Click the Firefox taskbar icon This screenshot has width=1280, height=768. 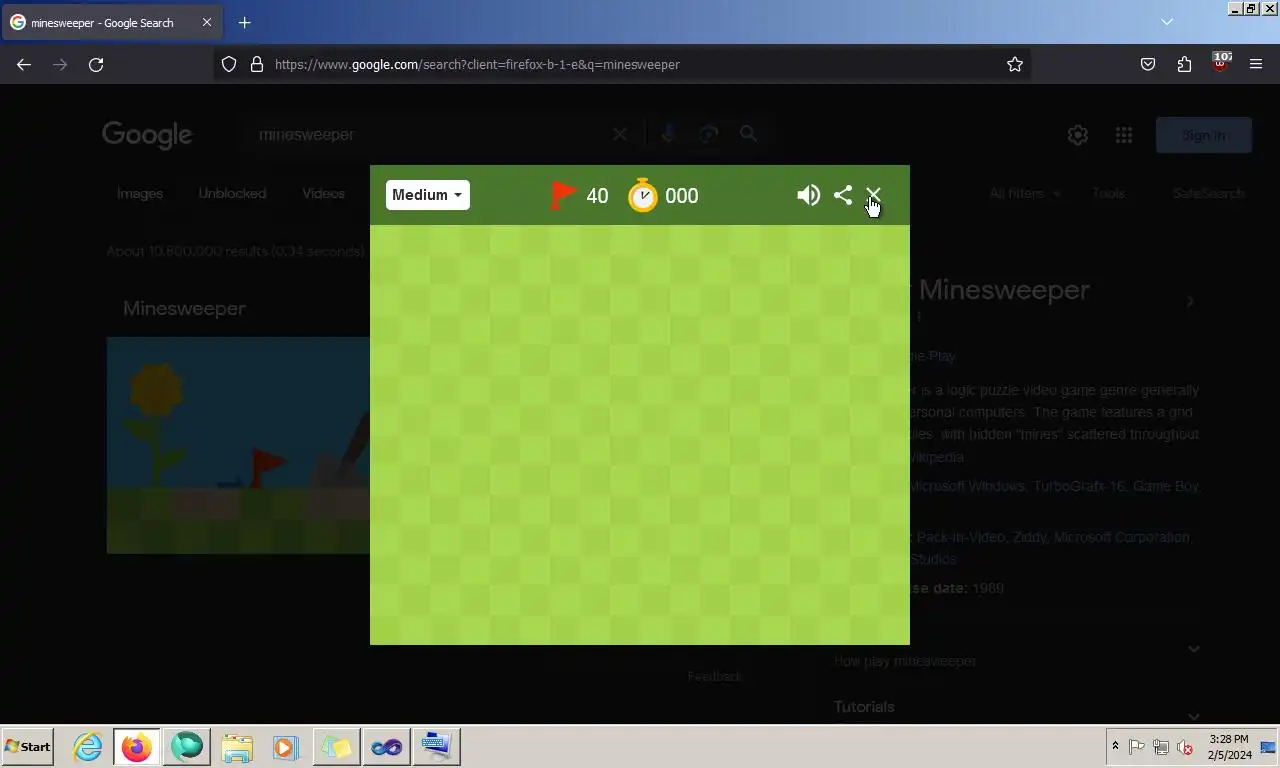(136, 747)
